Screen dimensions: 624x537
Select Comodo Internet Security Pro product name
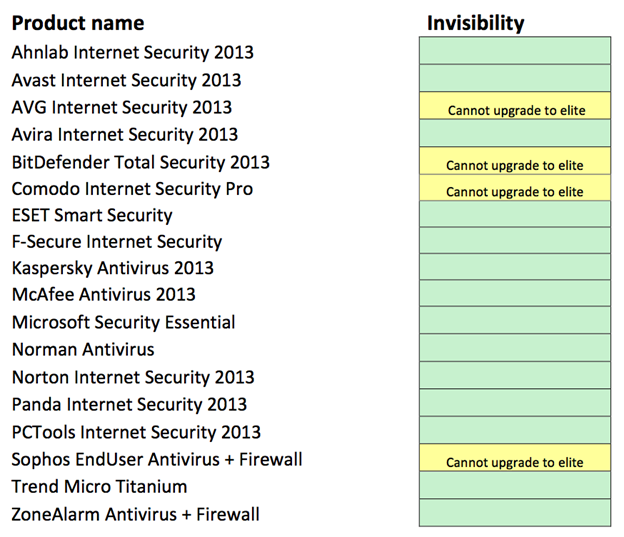click(x=132, y=189)
